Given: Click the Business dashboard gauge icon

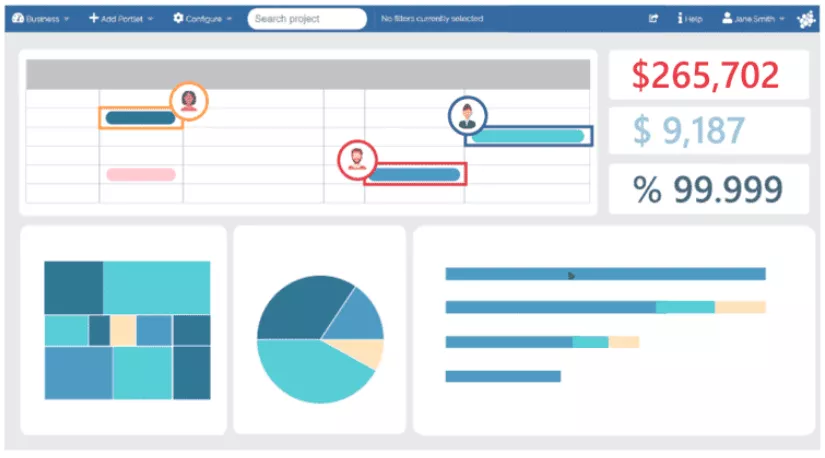Looking at the screenshot, I should (18, 18).
